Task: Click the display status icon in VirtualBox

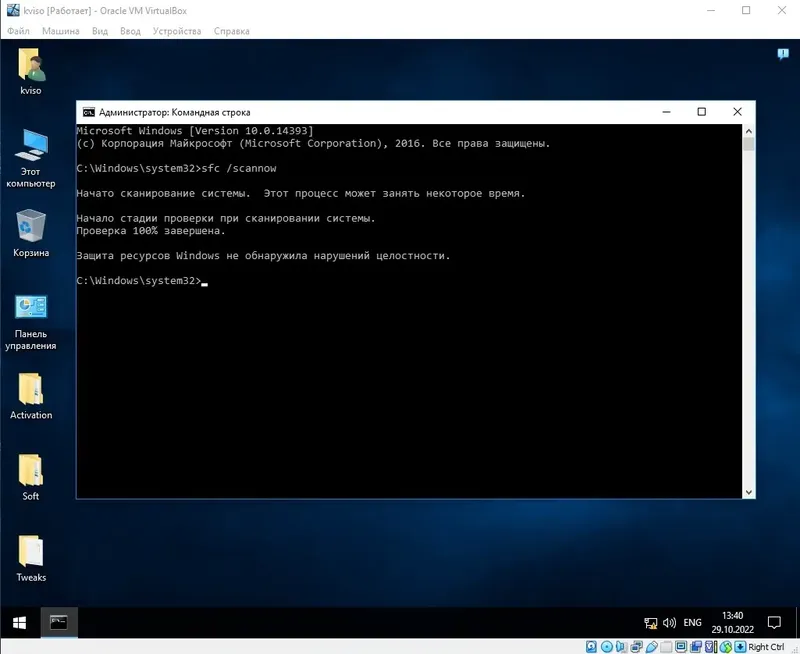Action: click(680, 647)
